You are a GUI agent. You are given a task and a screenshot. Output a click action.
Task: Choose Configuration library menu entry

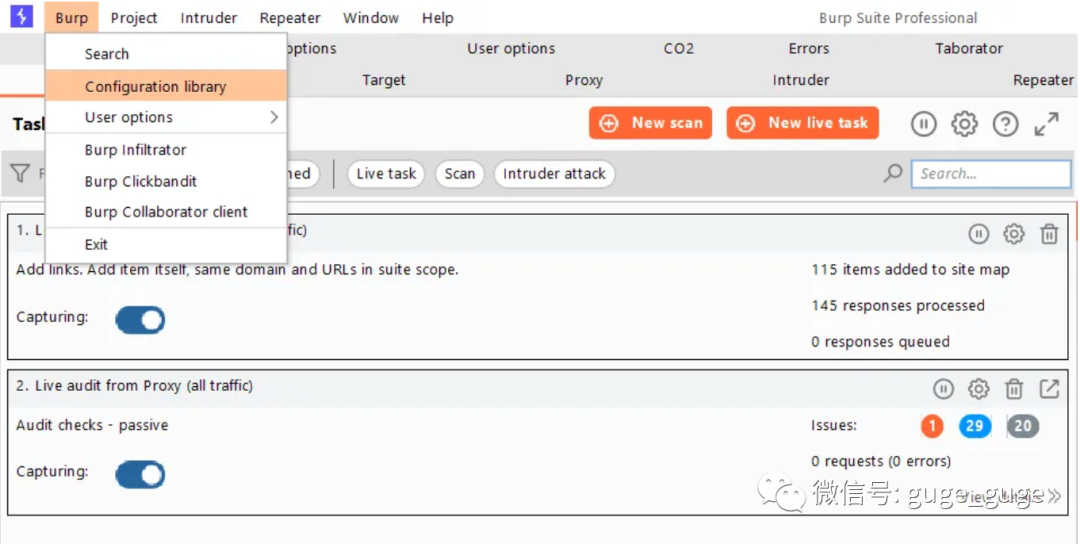coord(166,86)
